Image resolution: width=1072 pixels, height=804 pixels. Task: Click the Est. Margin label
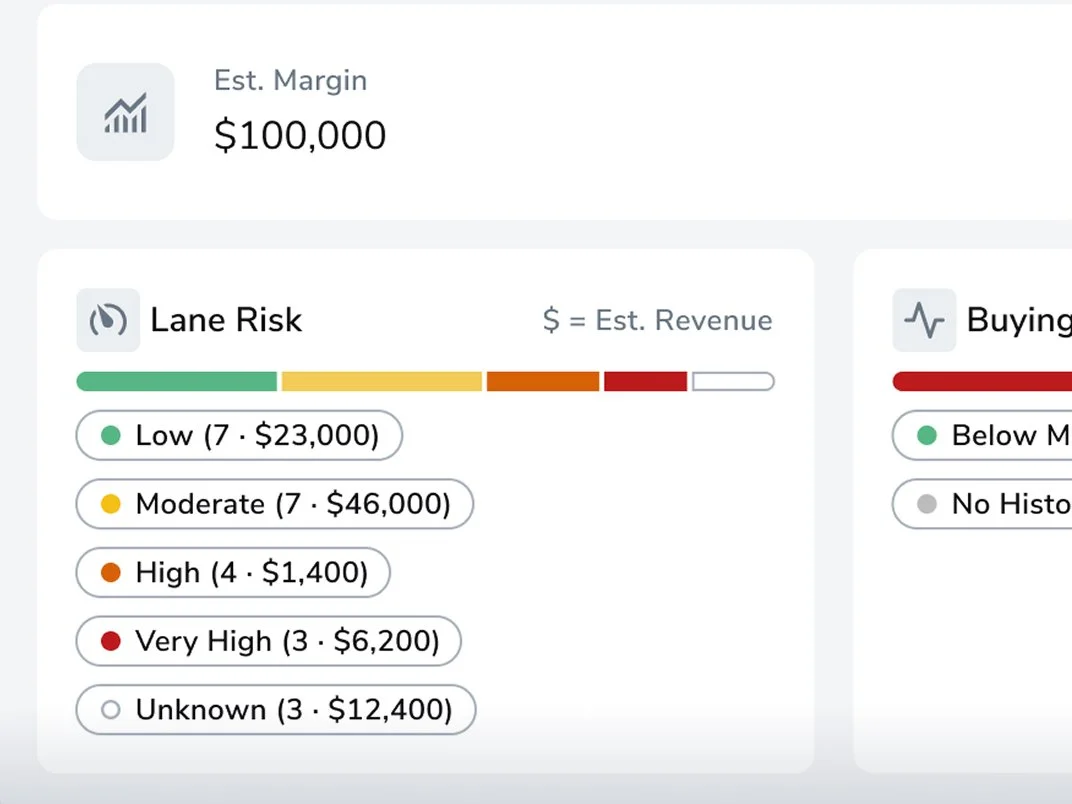point(291,81)
